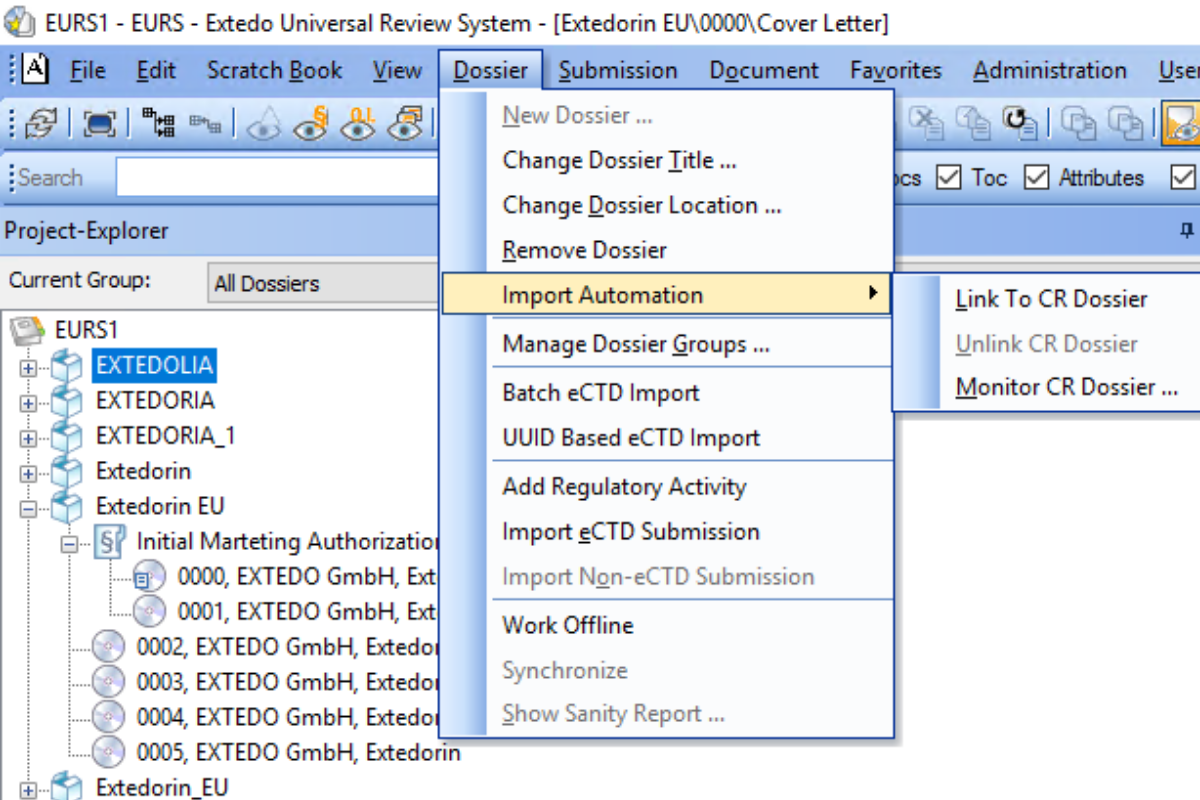Open the Scratch Book menu
This screenshot has width=1200, height=800.
pyautogui.click(x=274, y=70)
